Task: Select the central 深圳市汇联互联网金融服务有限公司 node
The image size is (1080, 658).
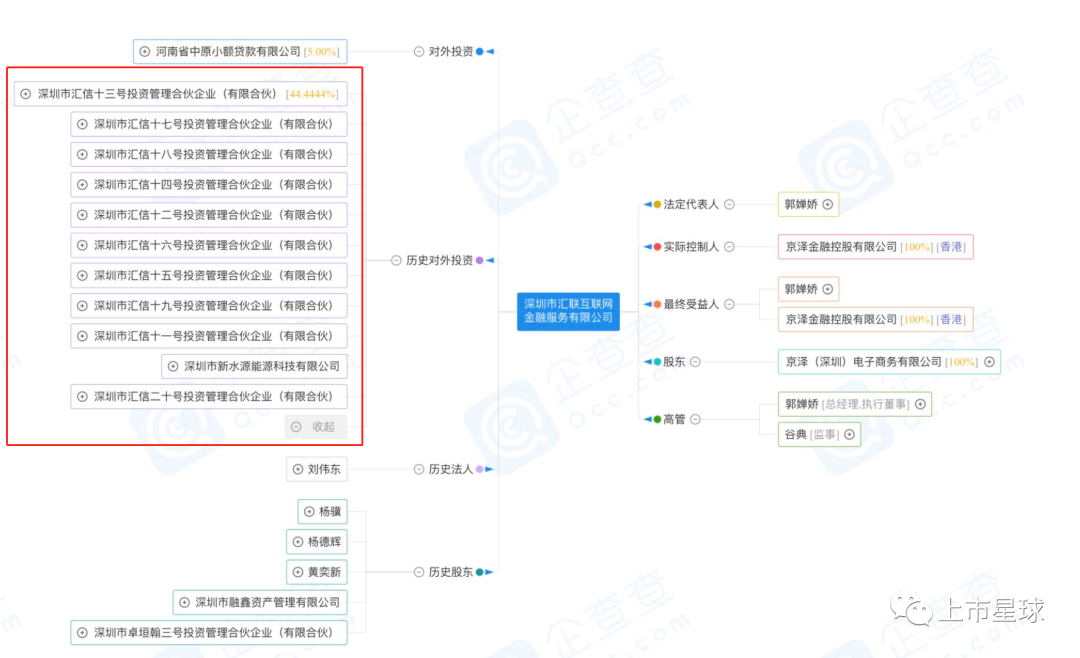Action: click(x=568, y=311)
